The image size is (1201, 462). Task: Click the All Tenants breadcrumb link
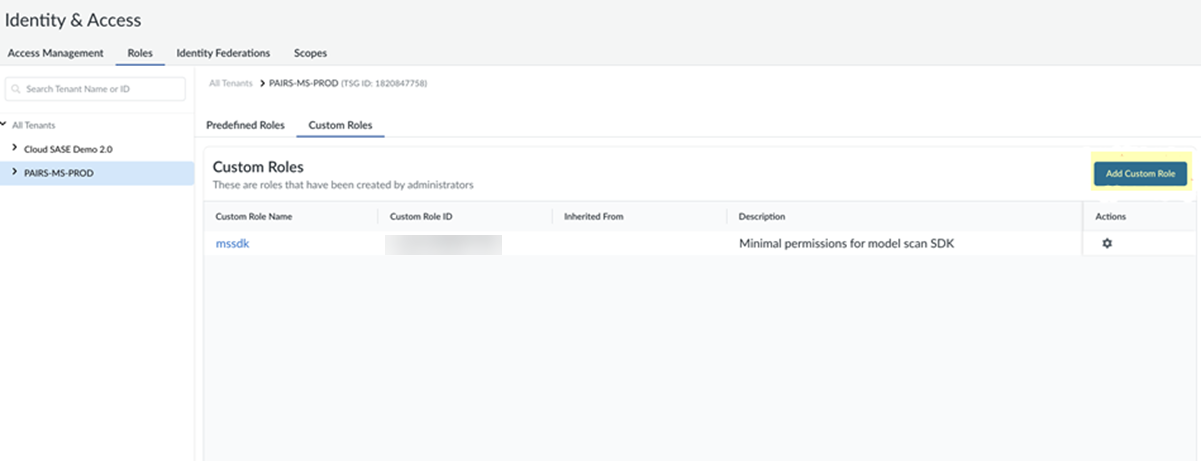click(230, 83)
